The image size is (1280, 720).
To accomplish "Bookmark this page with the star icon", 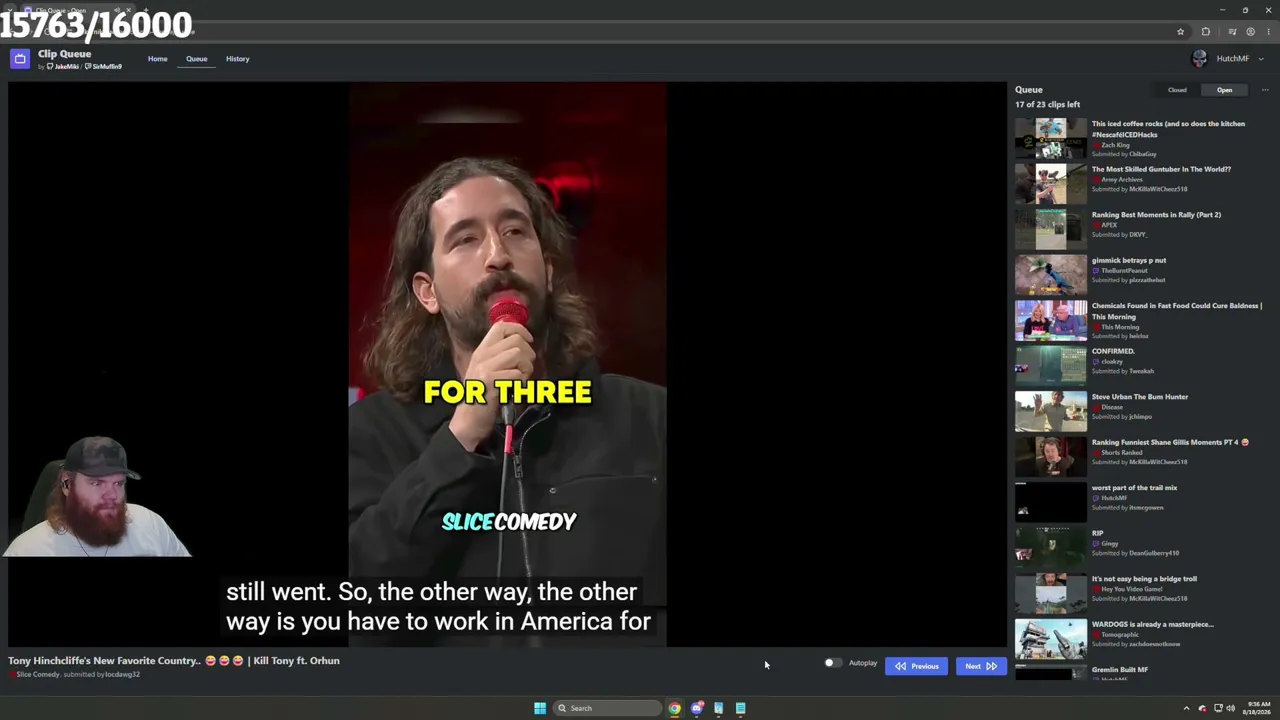I will (1180, 32).
